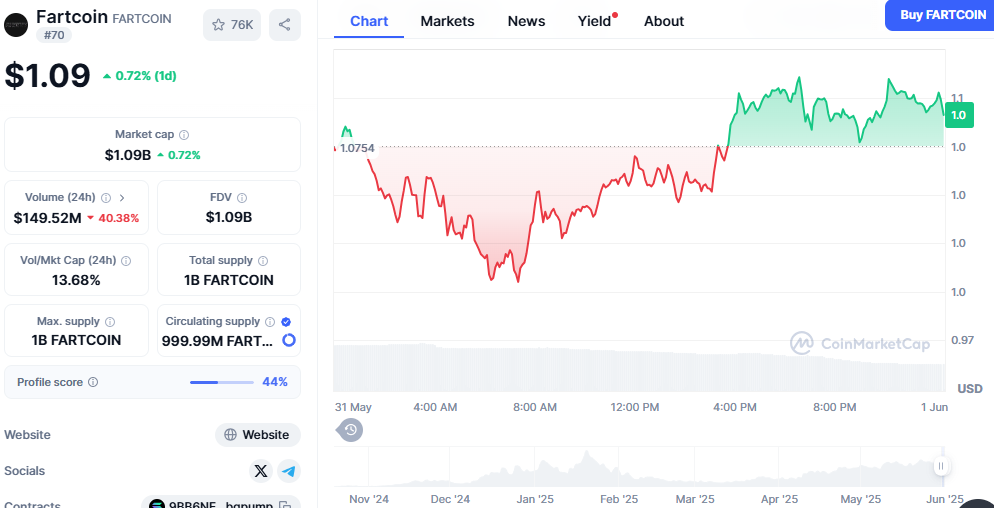Click the timeline range slider handle
The height and width of the screenshot is (508, 994).
click(941, 466)
